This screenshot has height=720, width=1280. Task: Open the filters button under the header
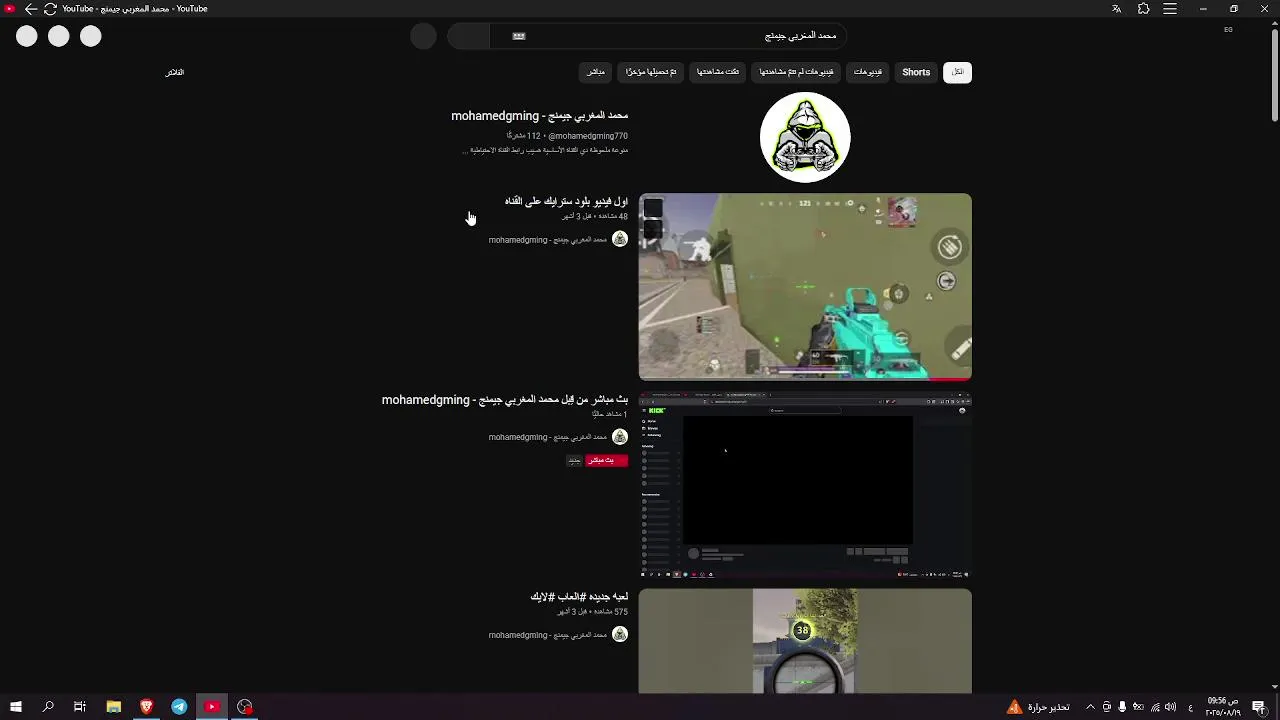tap(175, 72)
